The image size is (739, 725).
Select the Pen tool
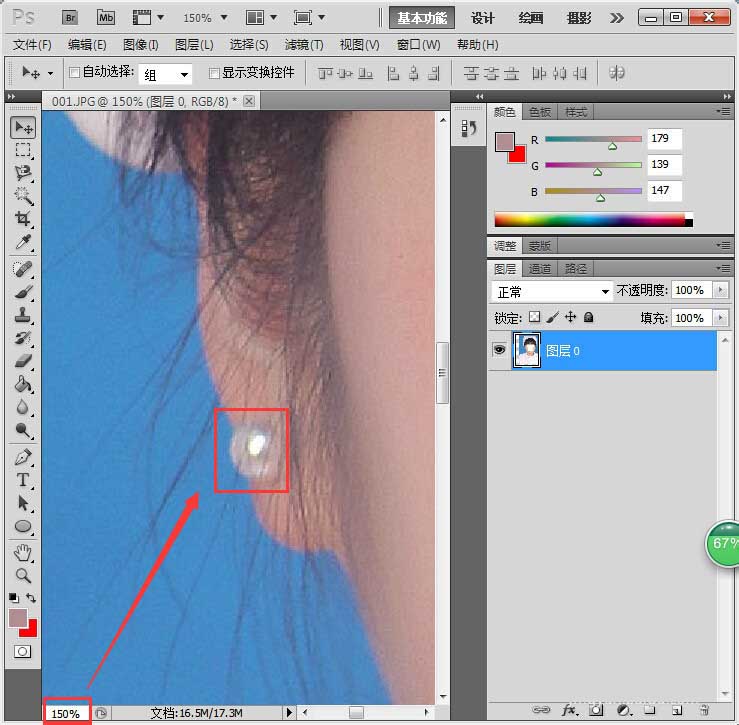pyautogui.click(x=23, y=457)
